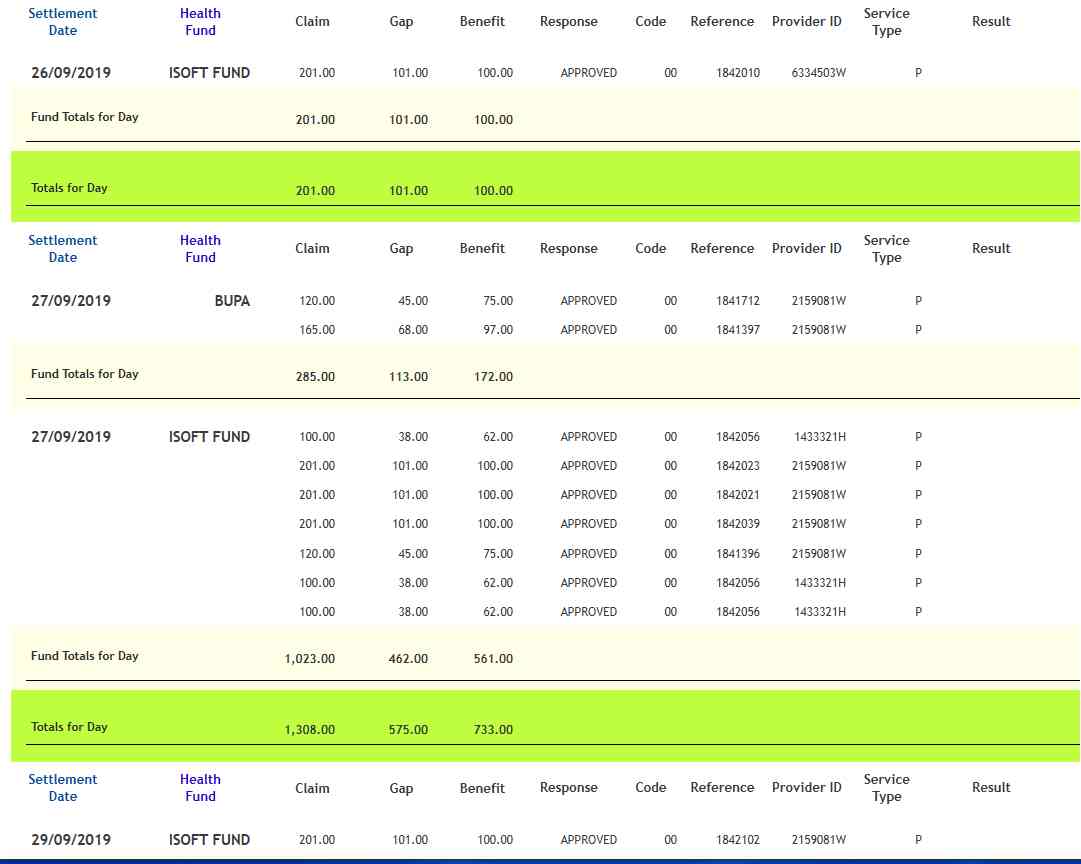Select the 27/09/2019 date beside BUPA
Viewport: 1081px width, 864px height.
tap(71, 301)
